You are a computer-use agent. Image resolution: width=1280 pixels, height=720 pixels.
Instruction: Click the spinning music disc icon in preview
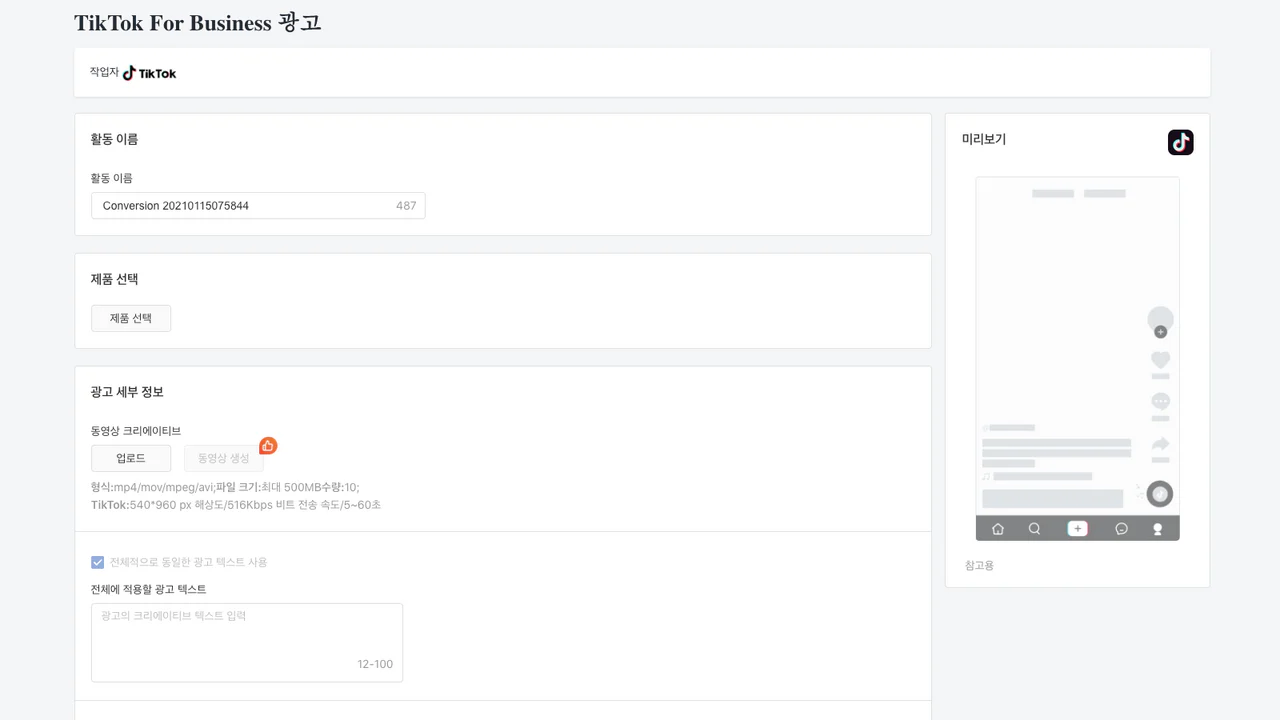[x=1159, y=493]
